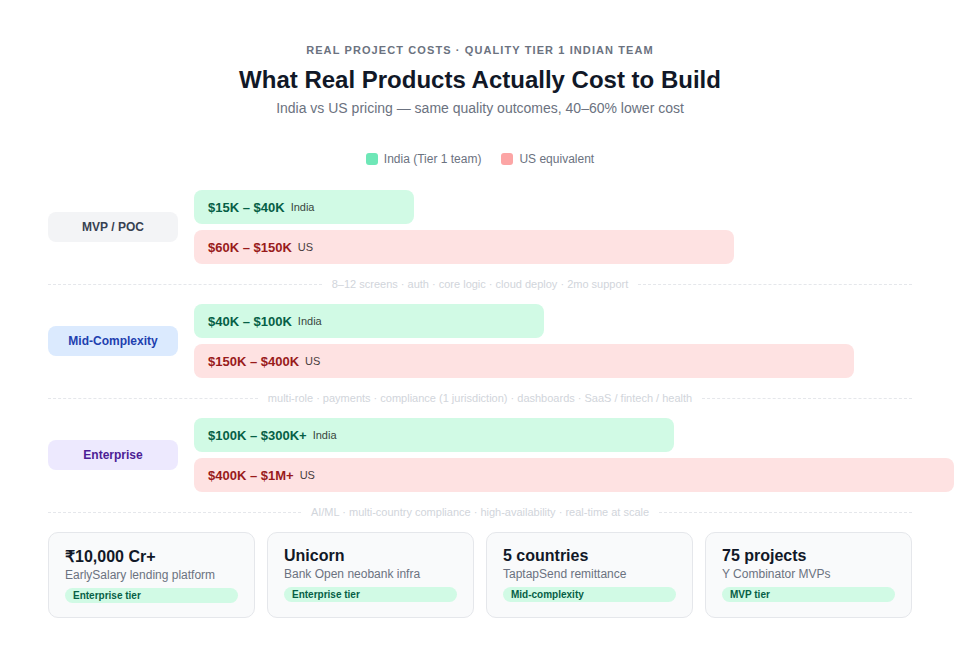
Task: Open the EarlySalary lending platform card
Action: point(151,575)
